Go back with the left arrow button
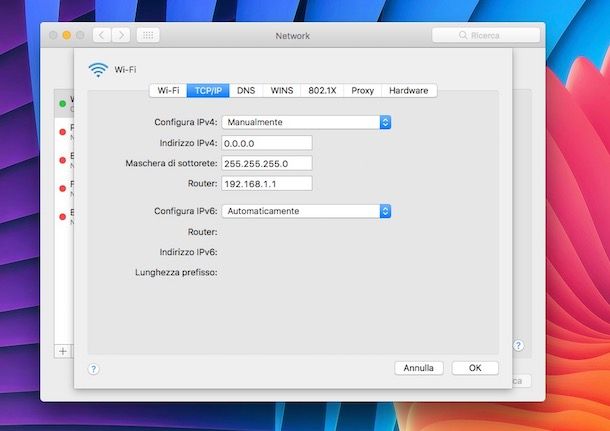This screenshot has height=431, width=610. pyautogui.click(x=102, y=35)
